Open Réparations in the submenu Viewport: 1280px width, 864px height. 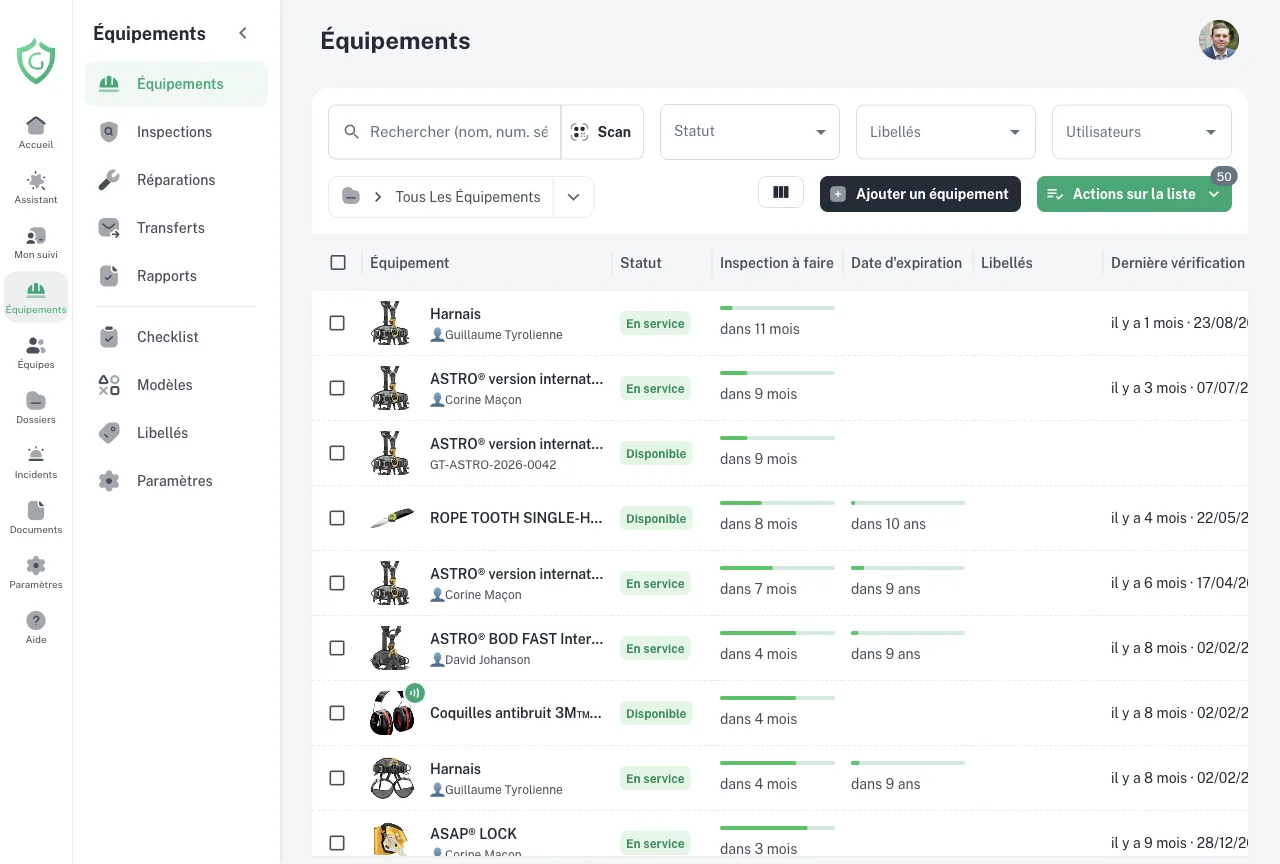[176, 180]
